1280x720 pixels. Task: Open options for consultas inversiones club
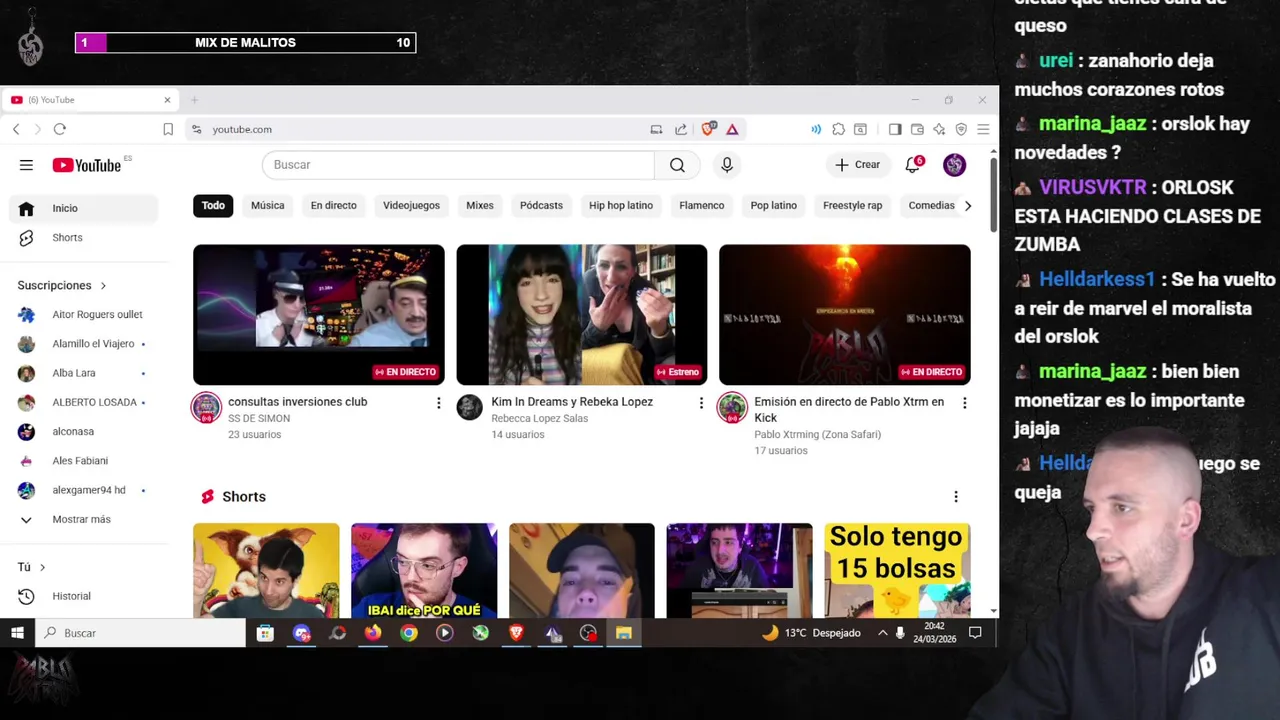438,403
